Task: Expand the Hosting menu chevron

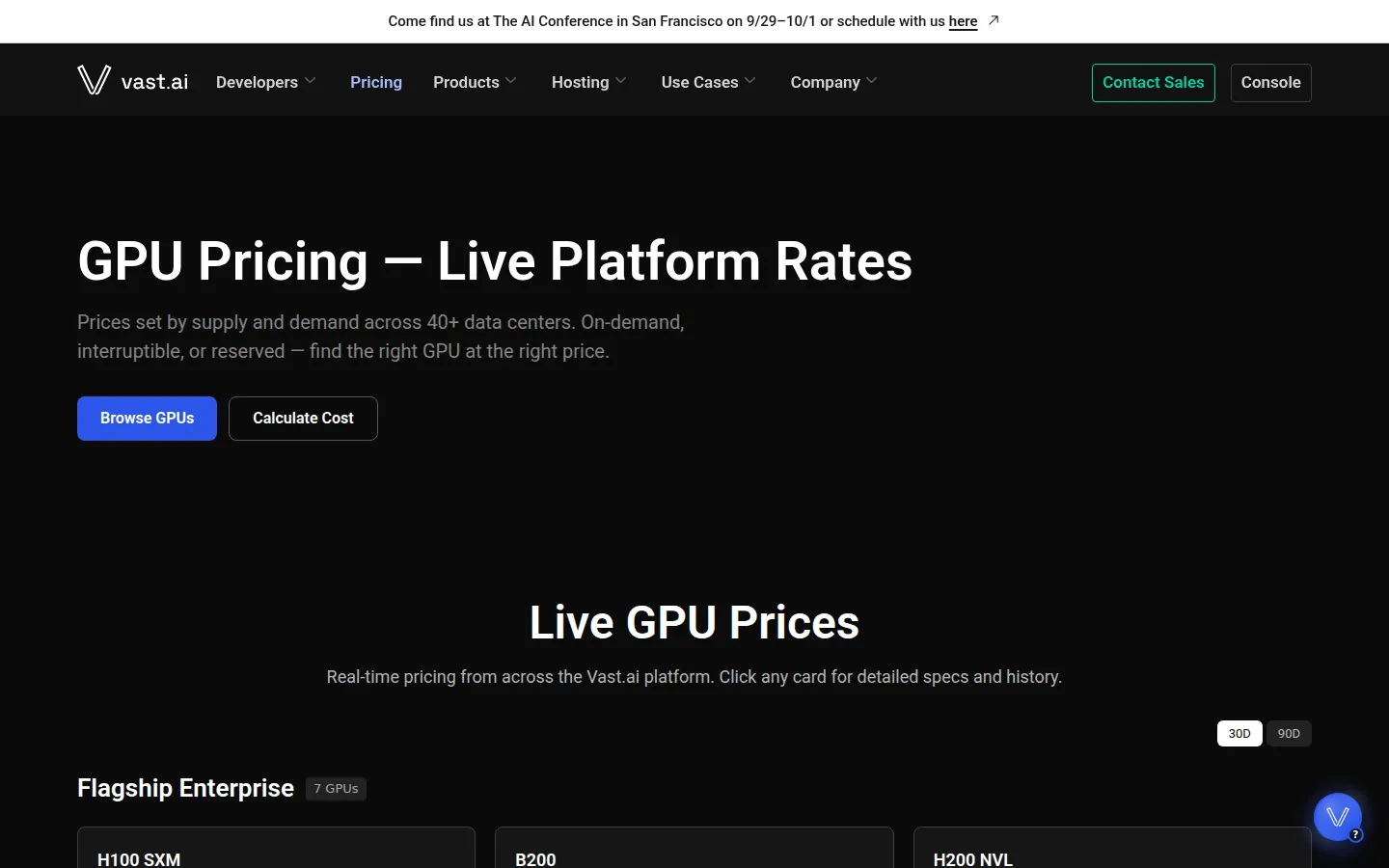Action: pyautogui.click(x=621, y=81)
